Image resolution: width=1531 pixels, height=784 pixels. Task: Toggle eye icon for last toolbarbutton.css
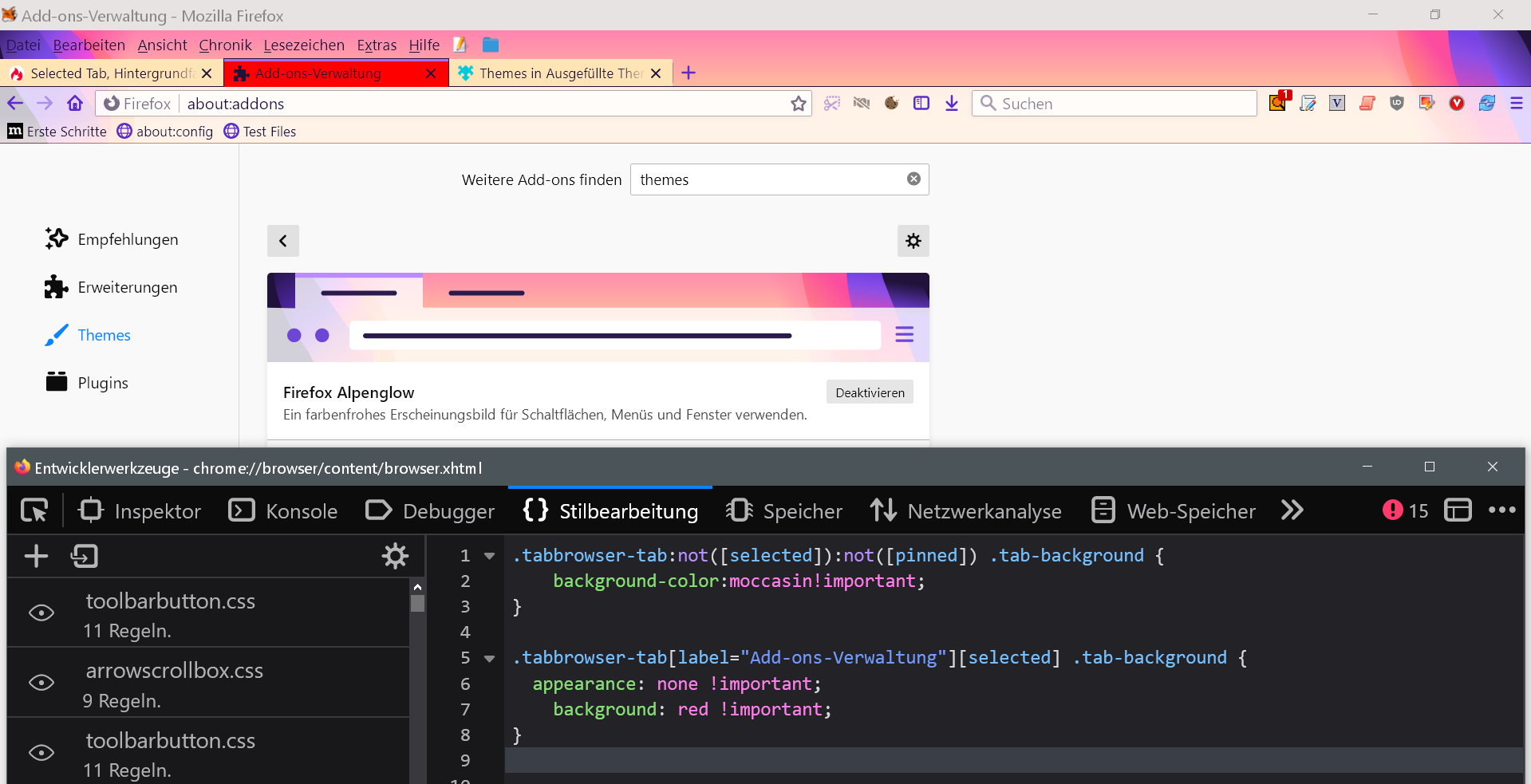click(41, 752)
